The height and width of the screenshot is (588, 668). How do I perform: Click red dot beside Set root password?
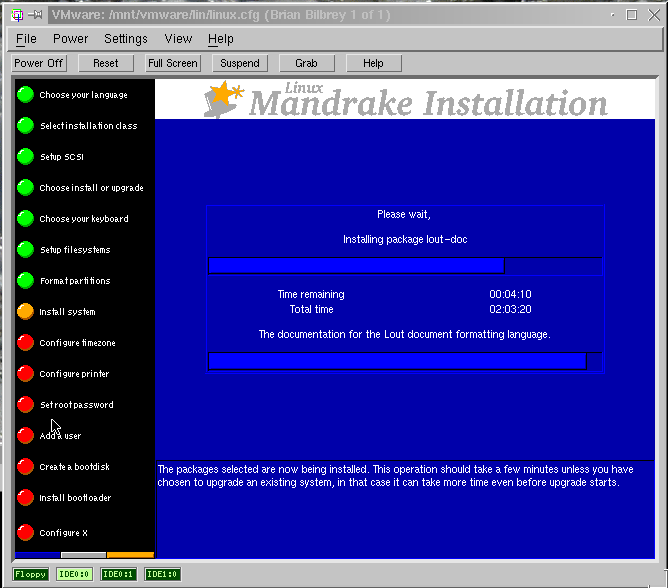click(25, 405)
